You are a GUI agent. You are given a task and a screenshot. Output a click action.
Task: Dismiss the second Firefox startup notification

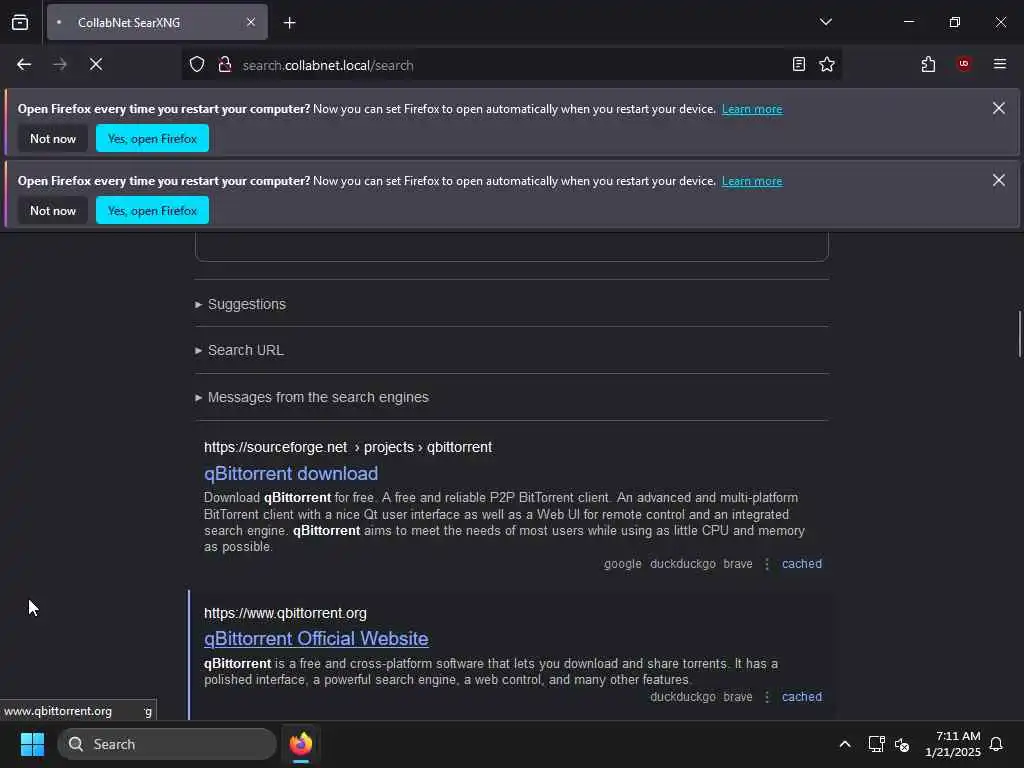tap(999, 180)
